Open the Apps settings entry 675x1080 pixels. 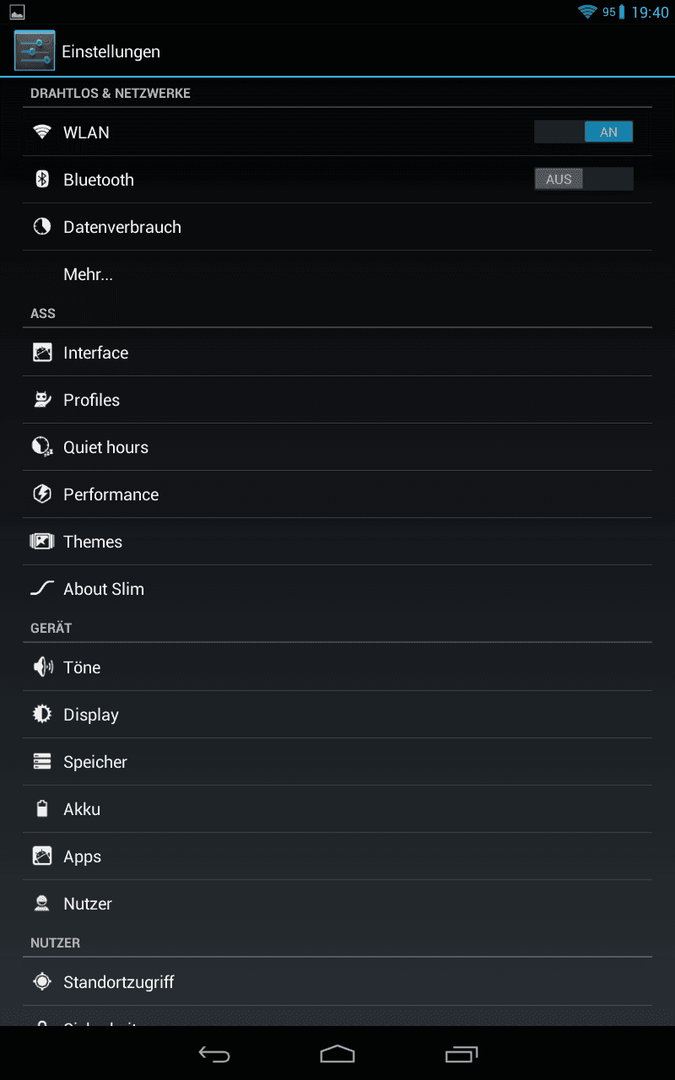coord(338,856)
